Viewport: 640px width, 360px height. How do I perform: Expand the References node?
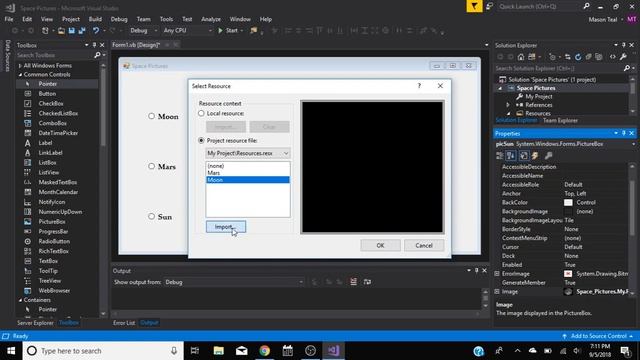(x=508, y=105)
